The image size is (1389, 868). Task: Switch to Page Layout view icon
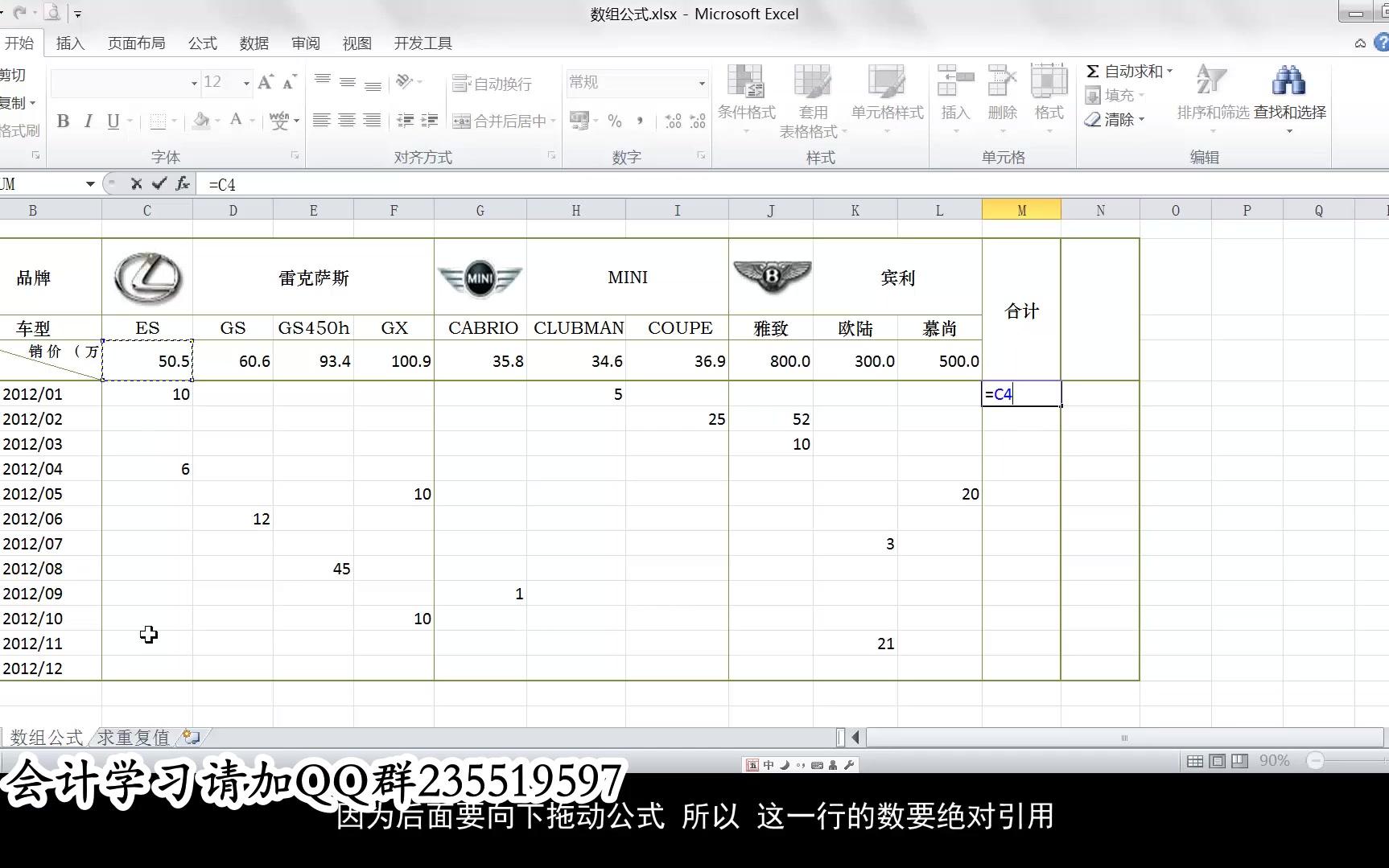[1218, 761]
